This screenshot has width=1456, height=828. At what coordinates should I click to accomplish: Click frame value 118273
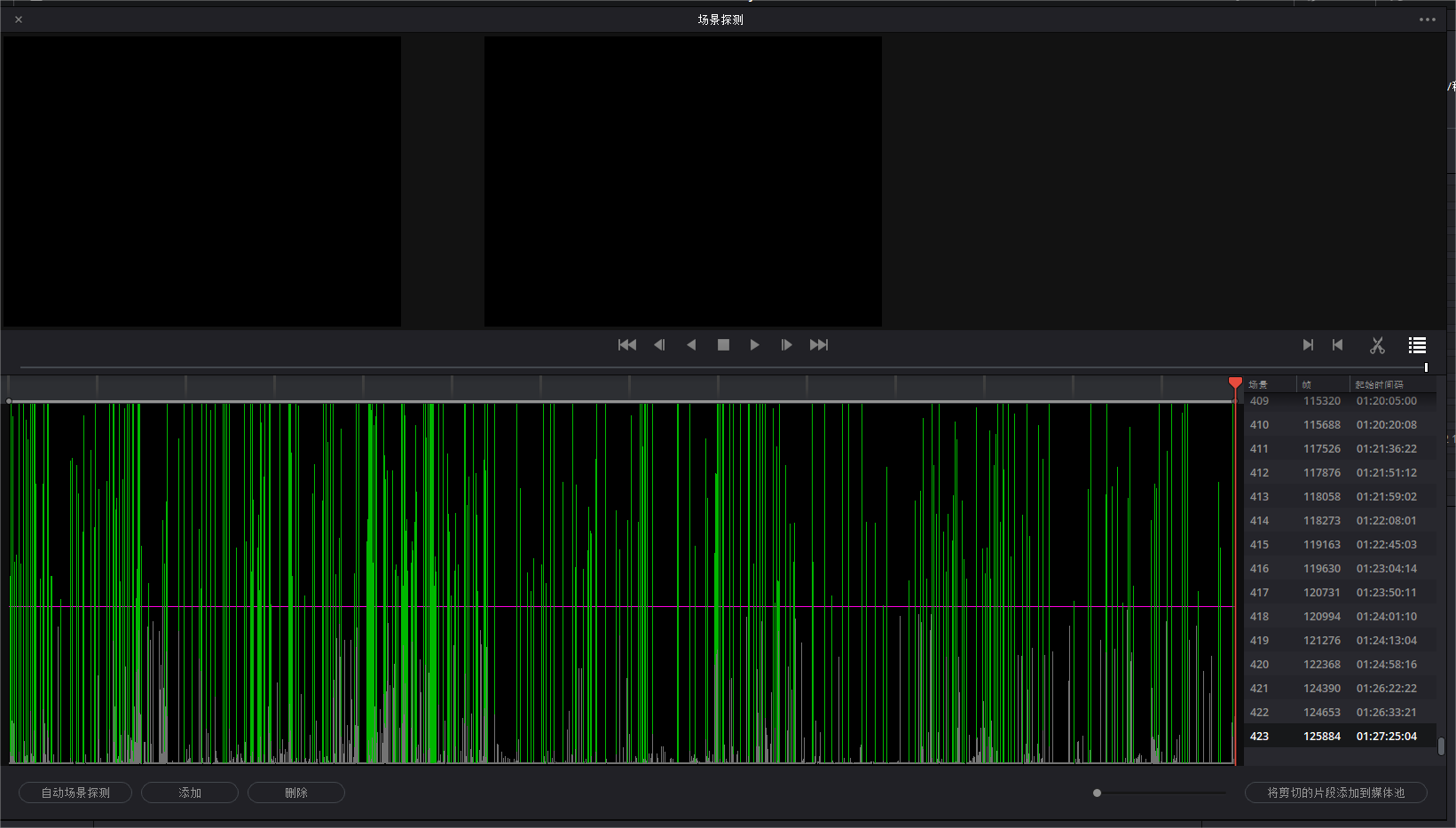tap(1322, 521)
